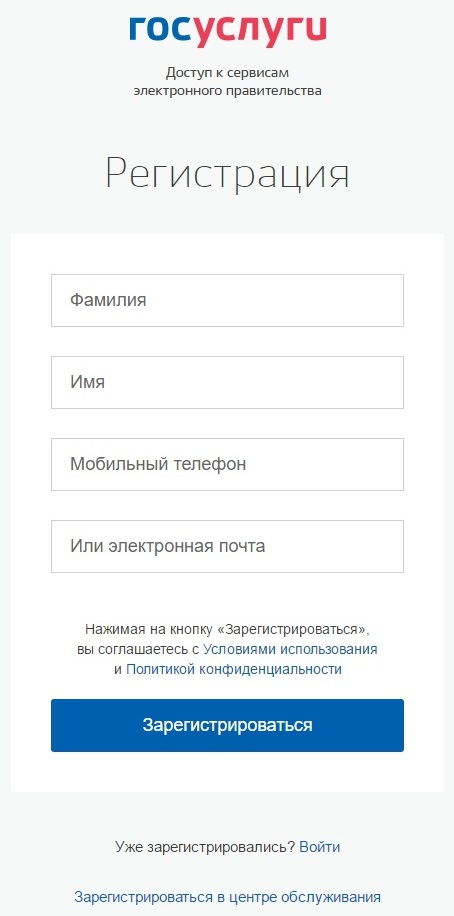Screen dimensions: 454x916
Task: Focus the Имя input field
Action: 227,382
